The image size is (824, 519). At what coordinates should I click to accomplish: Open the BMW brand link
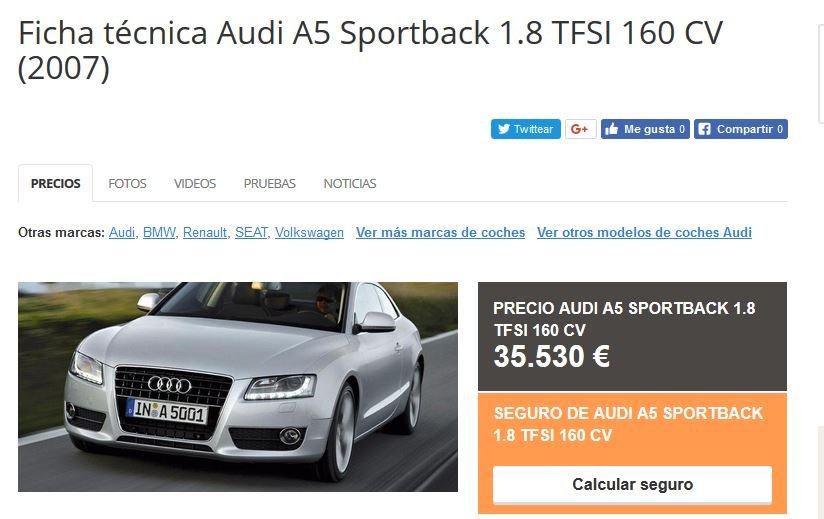[159, 232]
